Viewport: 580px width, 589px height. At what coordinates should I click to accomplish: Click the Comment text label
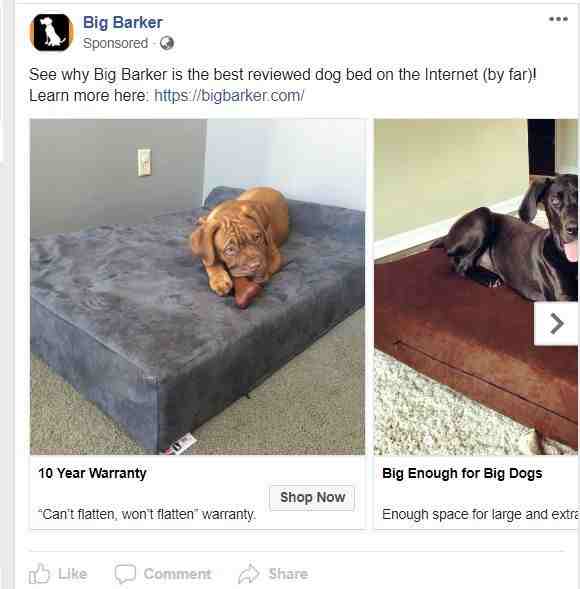[177, 574]
